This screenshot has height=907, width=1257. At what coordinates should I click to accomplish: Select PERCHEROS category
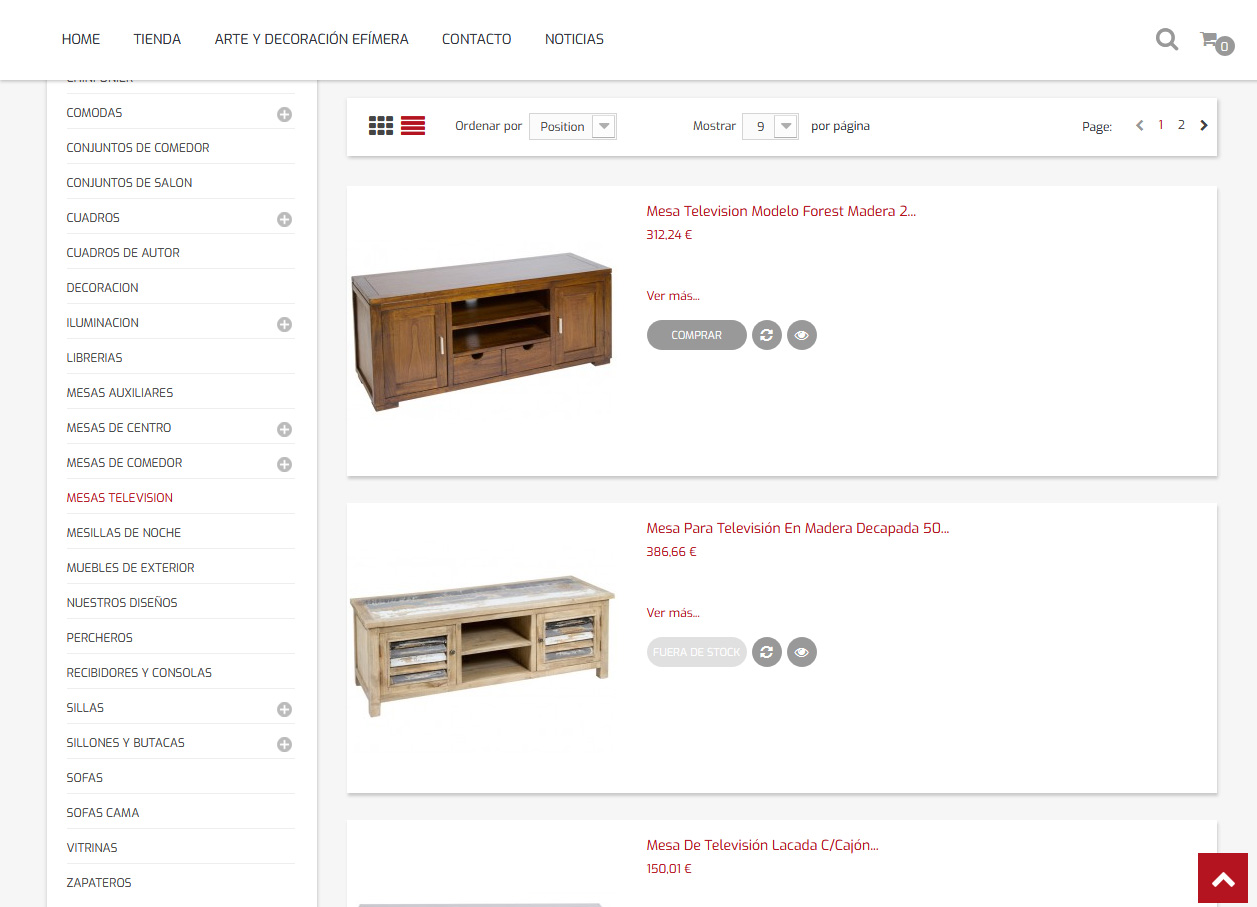(99, 638)
